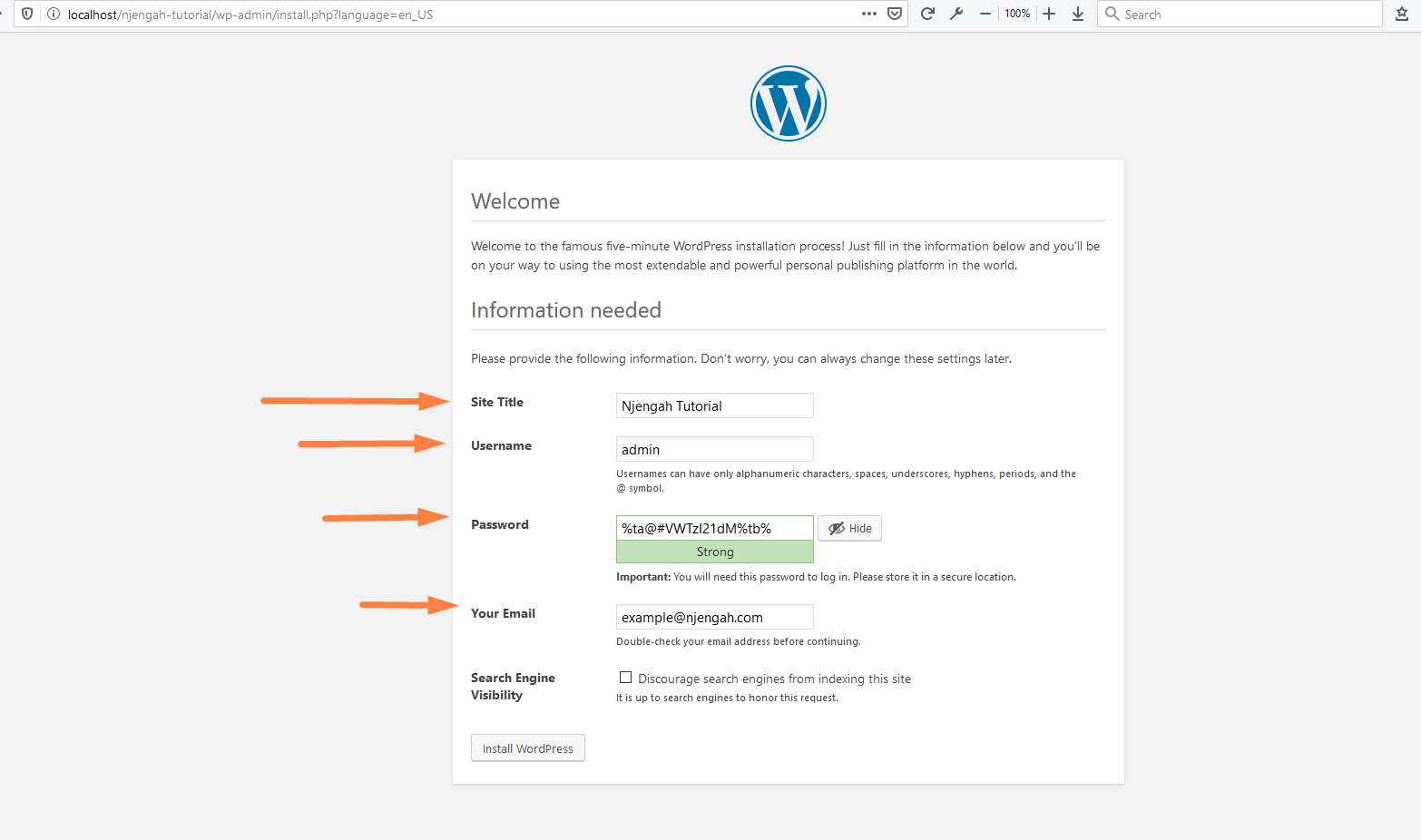Click the Your Email input field
This screenshot has height=840, width=1421.
715,617
